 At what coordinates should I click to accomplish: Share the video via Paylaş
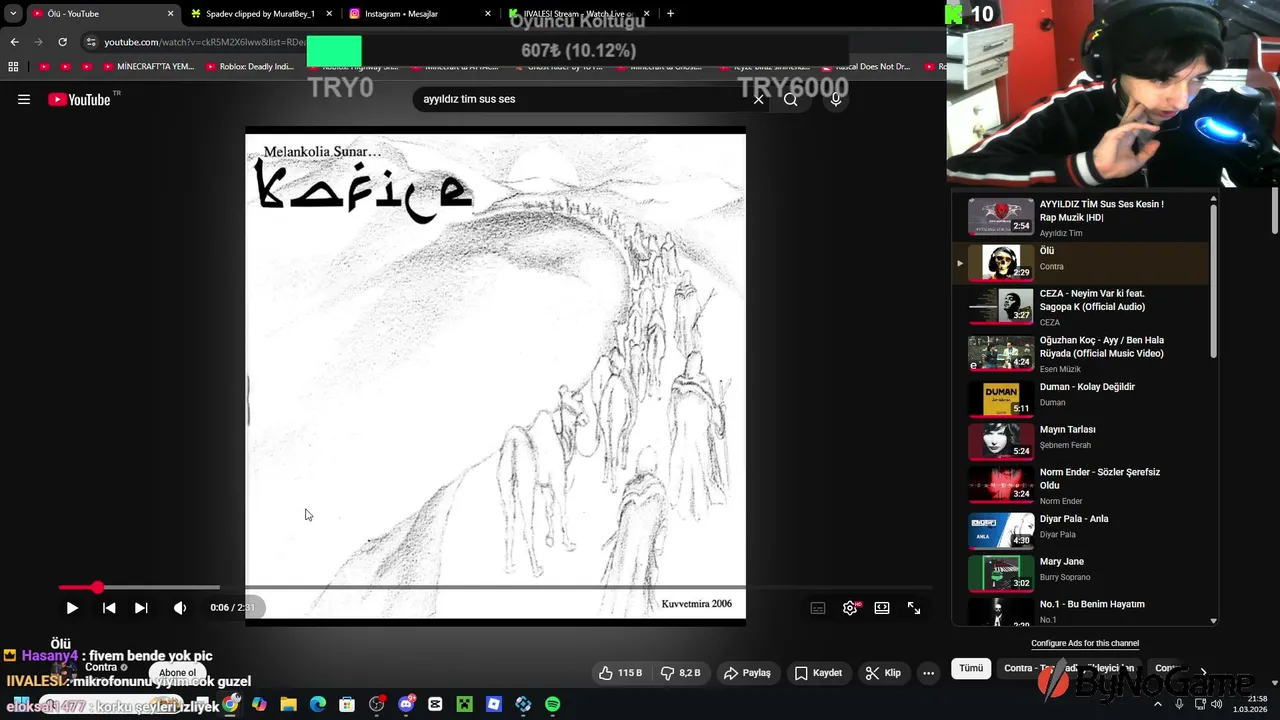(747, 673)
